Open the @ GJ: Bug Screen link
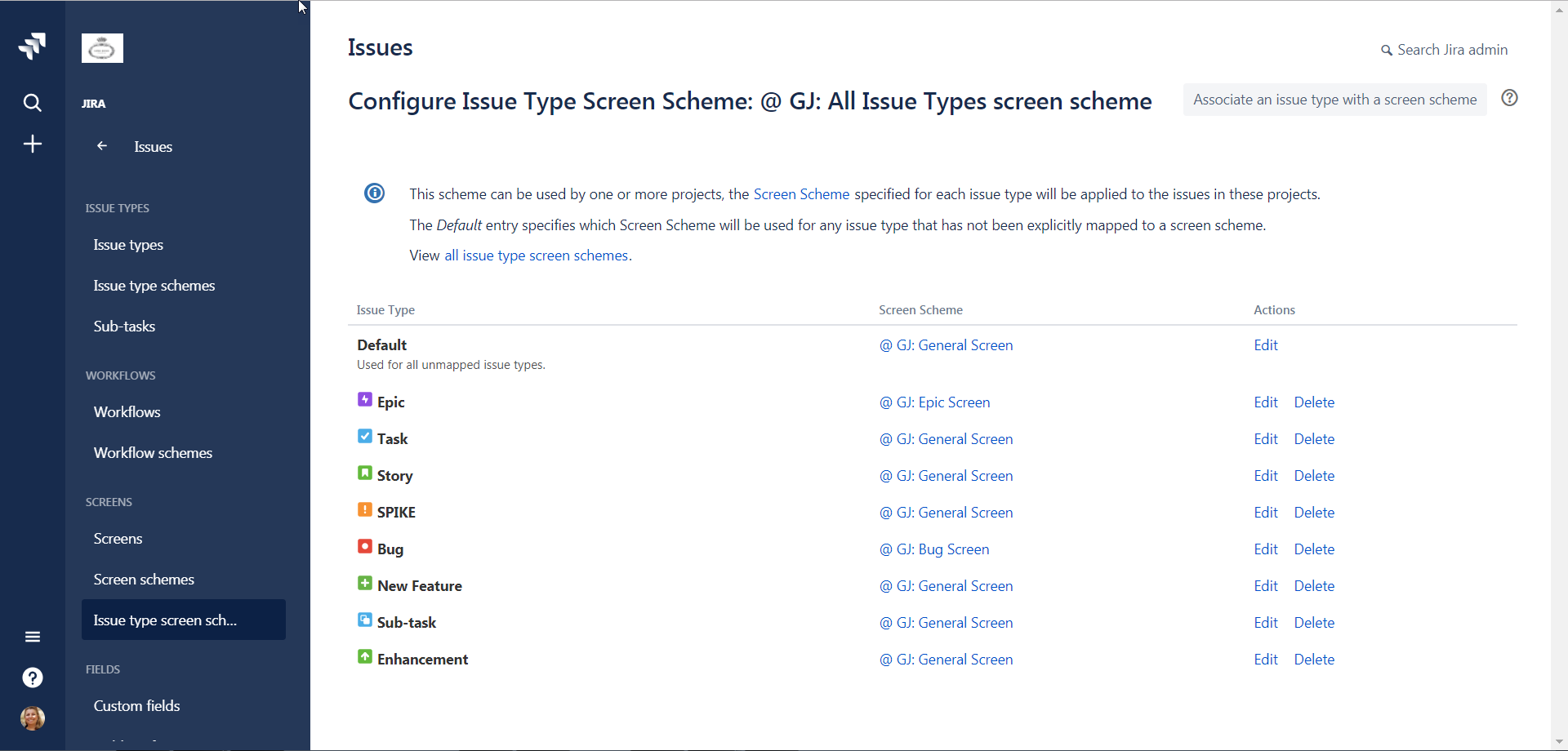This screenshot has width=1568, height=751. (934, 549)
